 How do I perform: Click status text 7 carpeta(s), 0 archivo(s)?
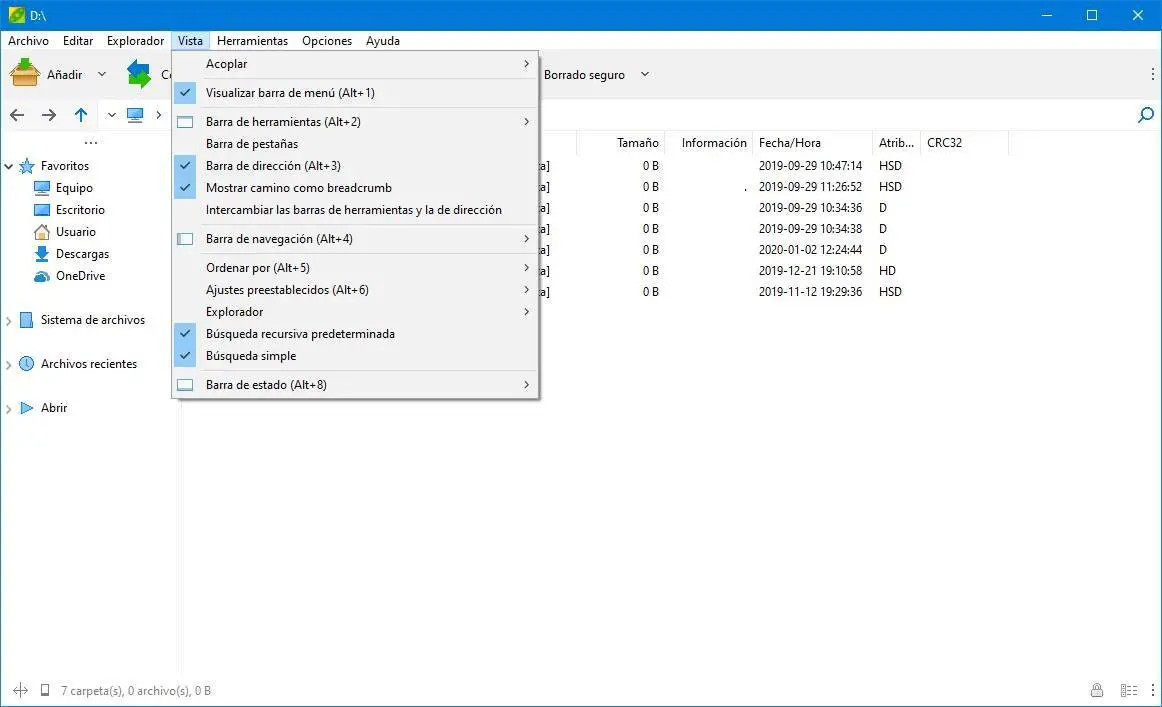click(x=136, y=691)
